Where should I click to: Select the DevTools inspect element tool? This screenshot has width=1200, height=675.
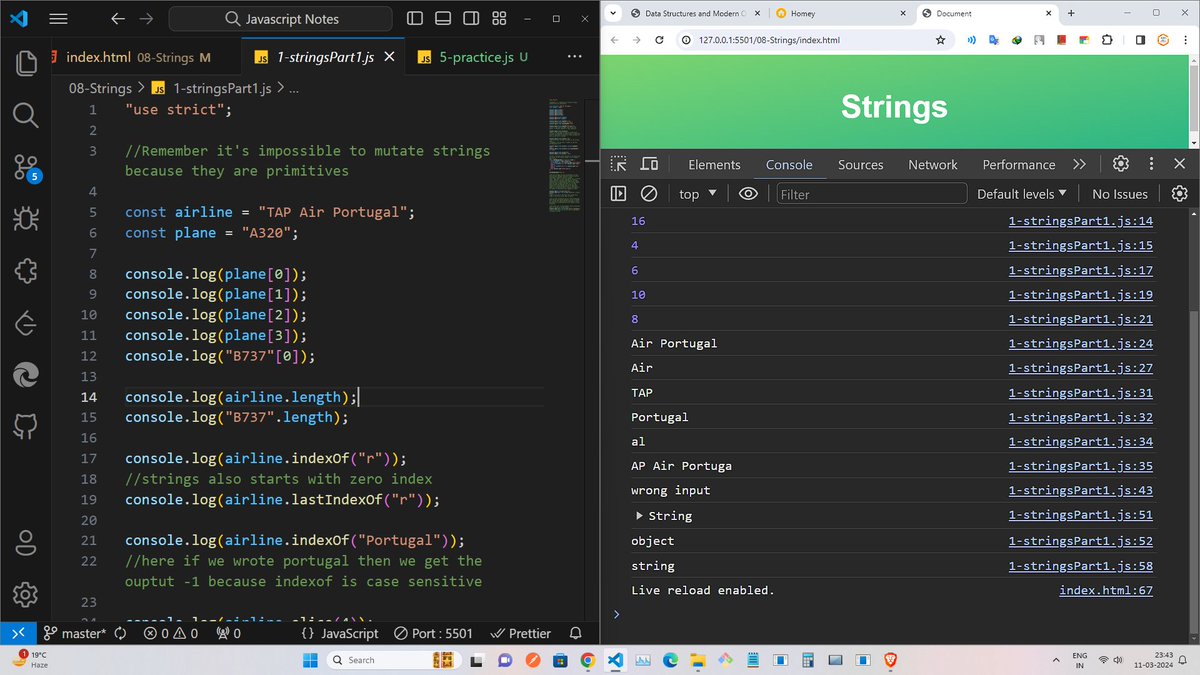pos(619,164)
